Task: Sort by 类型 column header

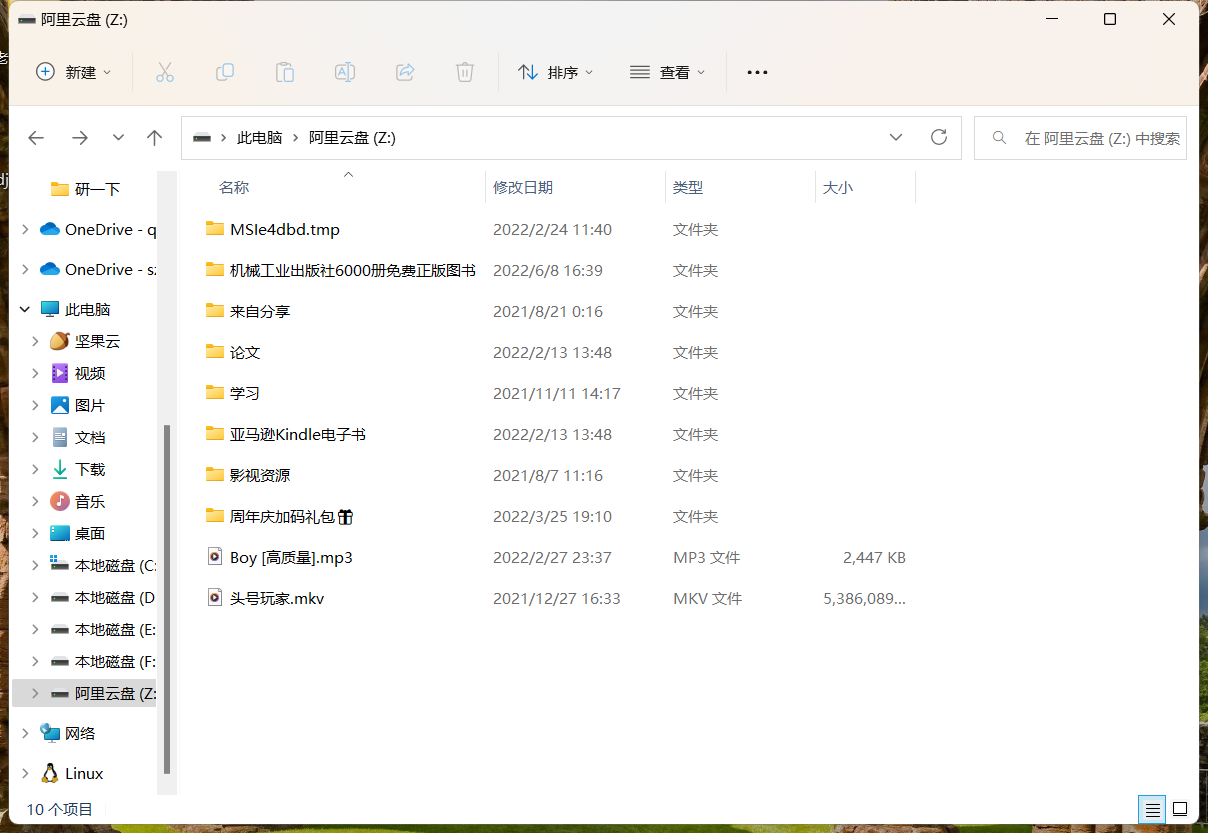Action: pyautogui.click(x=688, y=187)
